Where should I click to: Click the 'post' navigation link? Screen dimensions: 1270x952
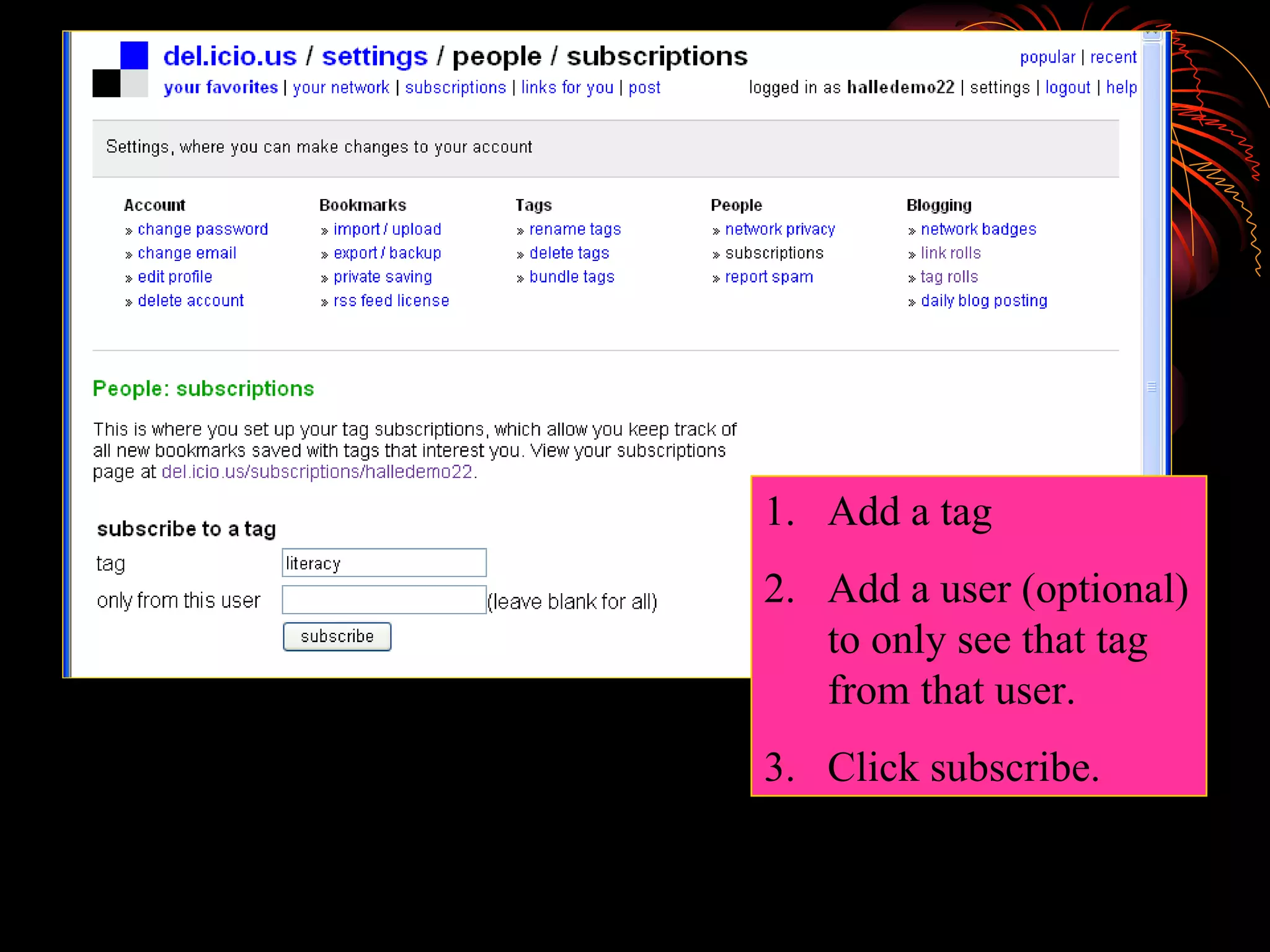[644, 87]
